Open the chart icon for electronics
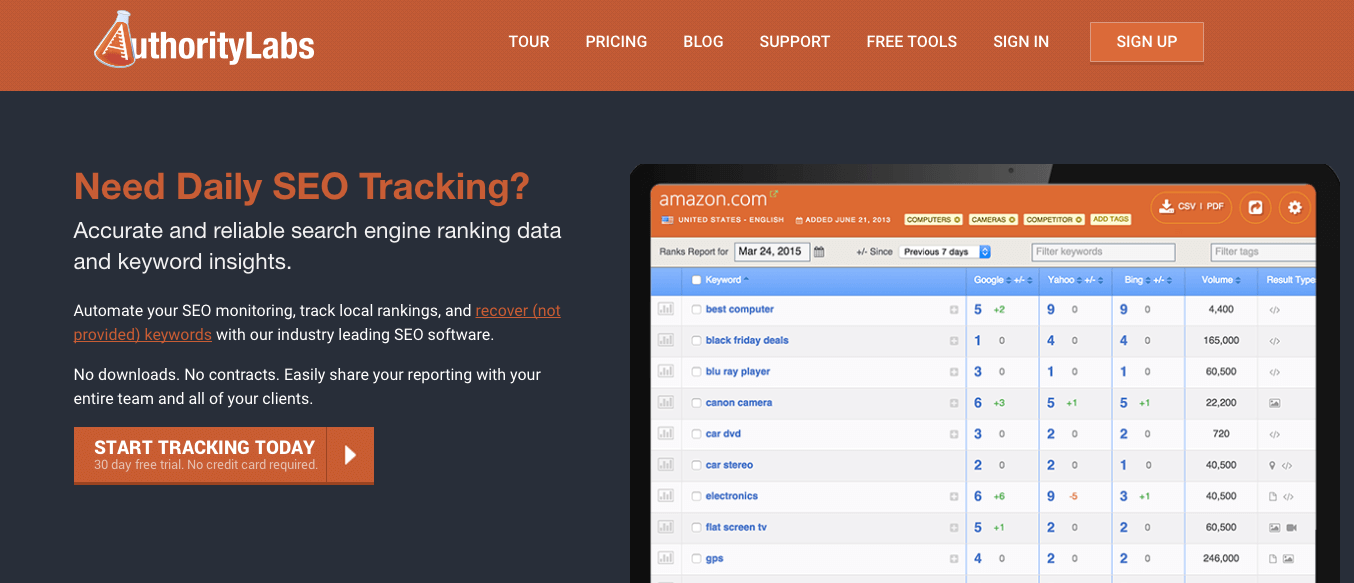The height and width of the screenshot is (583, 1354). tap(665, 496)
